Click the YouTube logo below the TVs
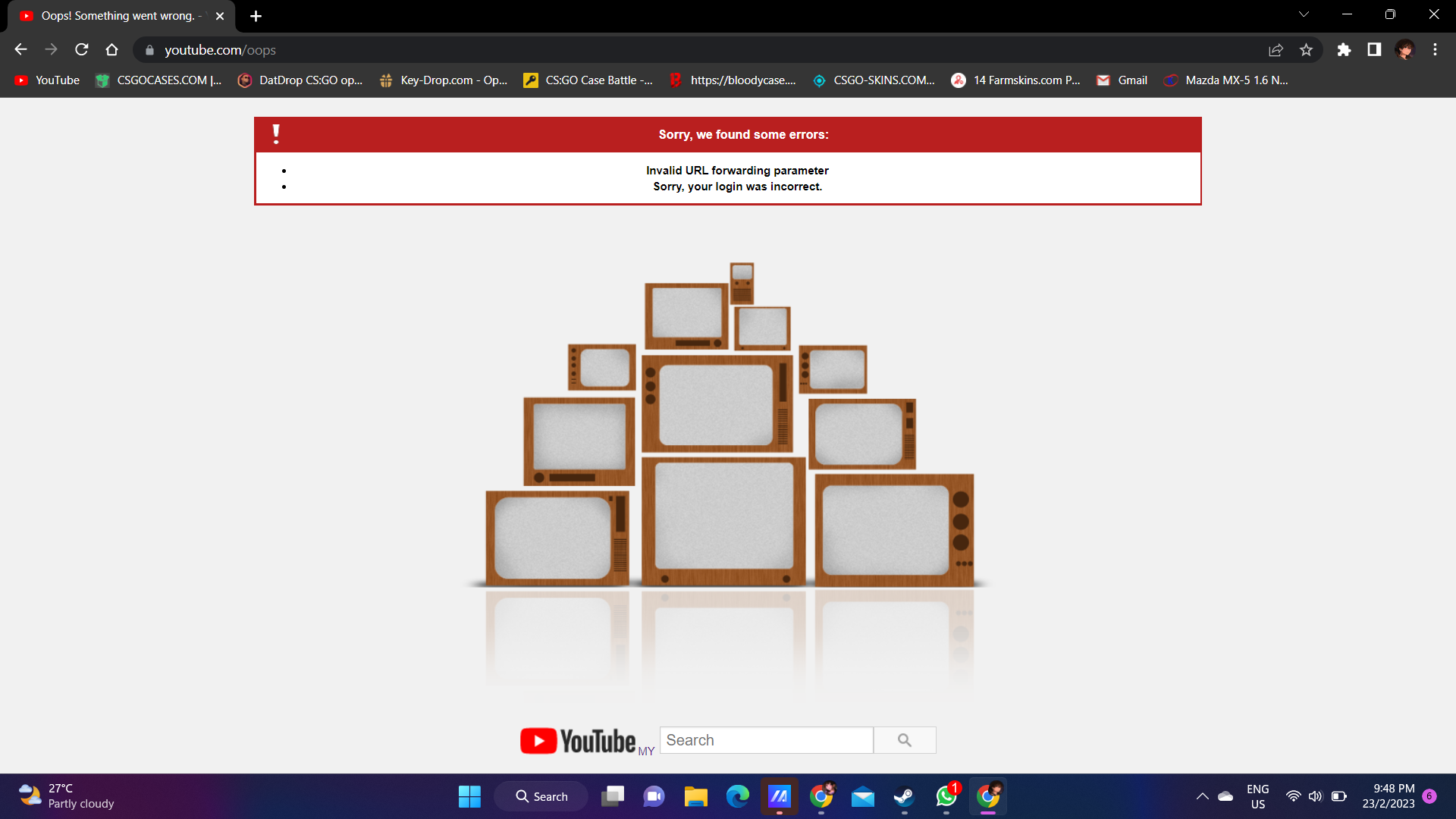This screenshot has width=1456, height=819. [x=578, y=741]
